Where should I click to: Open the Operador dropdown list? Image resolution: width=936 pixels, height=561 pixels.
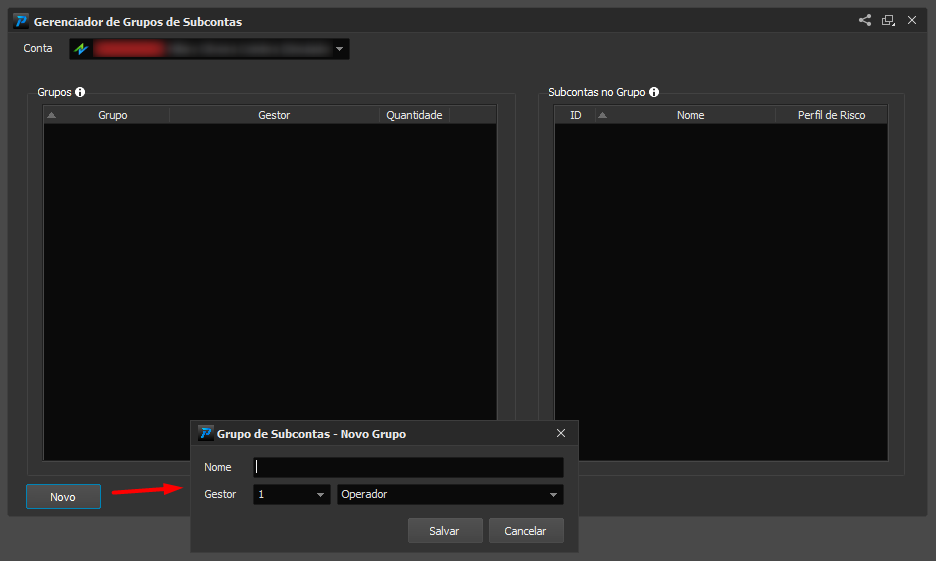[450, 494]
